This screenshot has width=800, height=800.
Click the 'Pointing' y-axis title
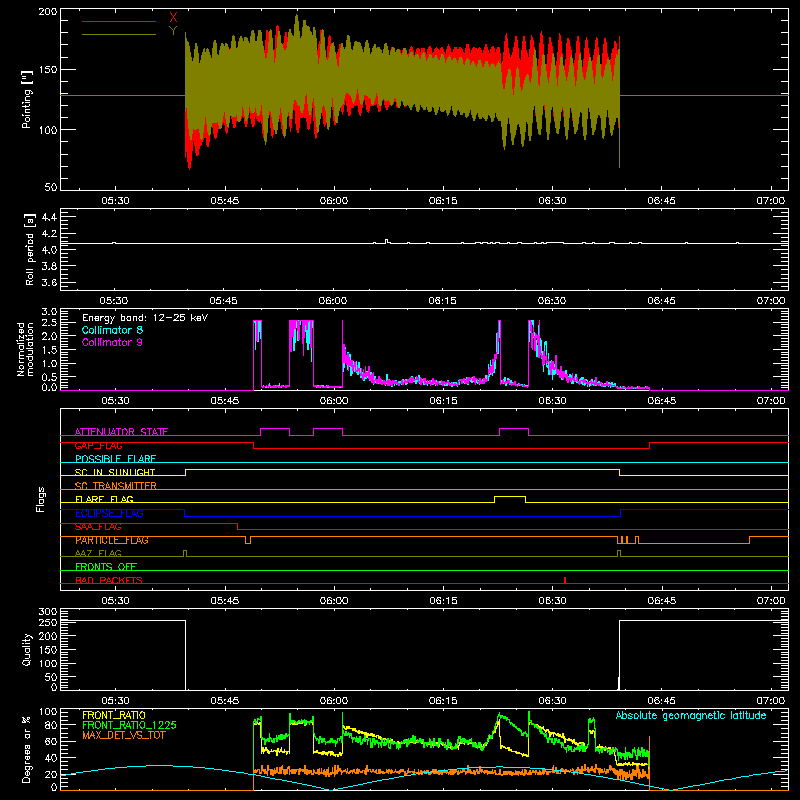pyautogui.click(x=27, y=99)
